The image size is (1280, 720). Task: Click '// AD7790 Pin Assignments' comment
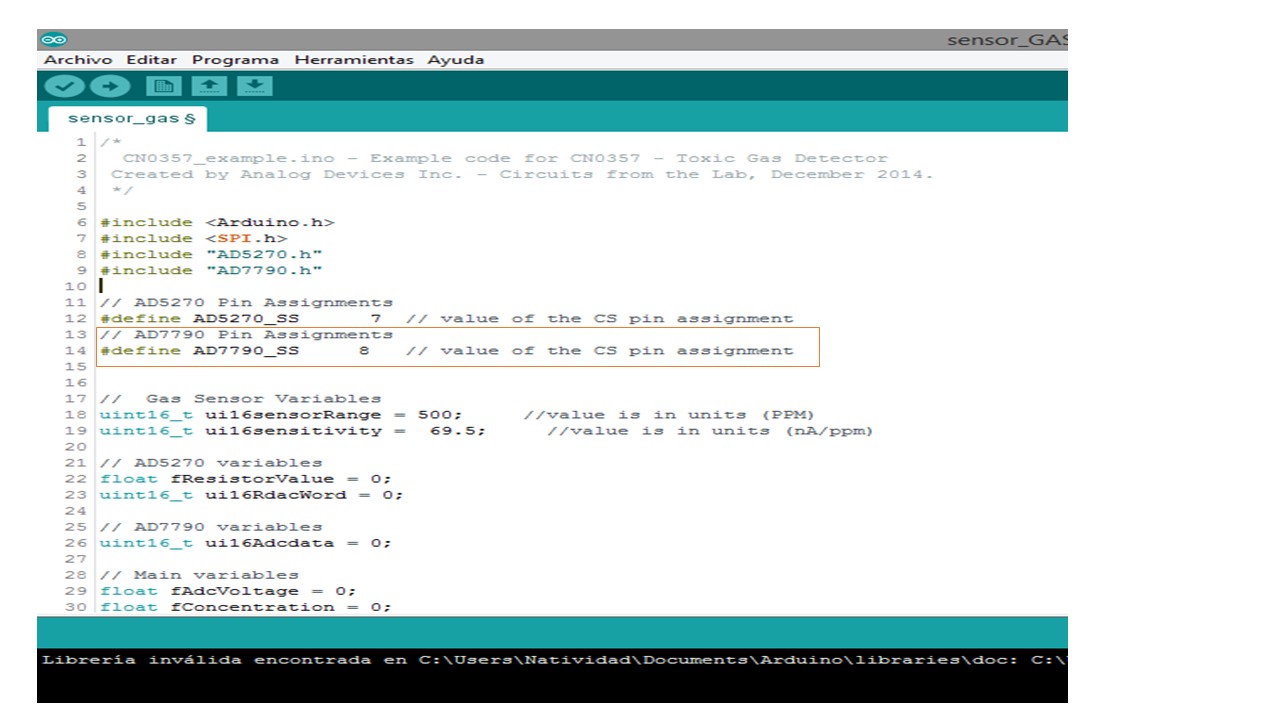pos(246,335)
